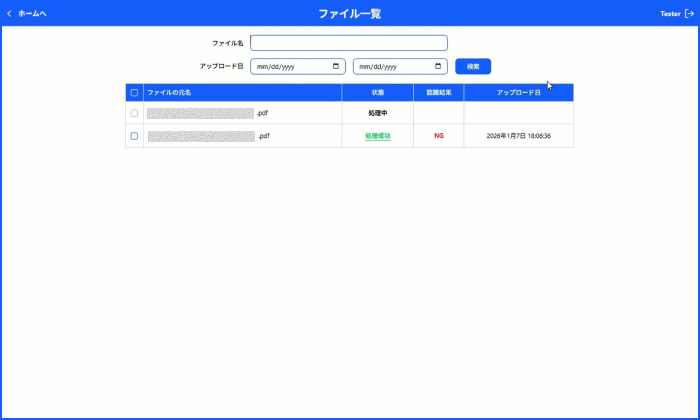Click the column header left of アップロード日
This screenshot has width=700, height=420.
438,92
